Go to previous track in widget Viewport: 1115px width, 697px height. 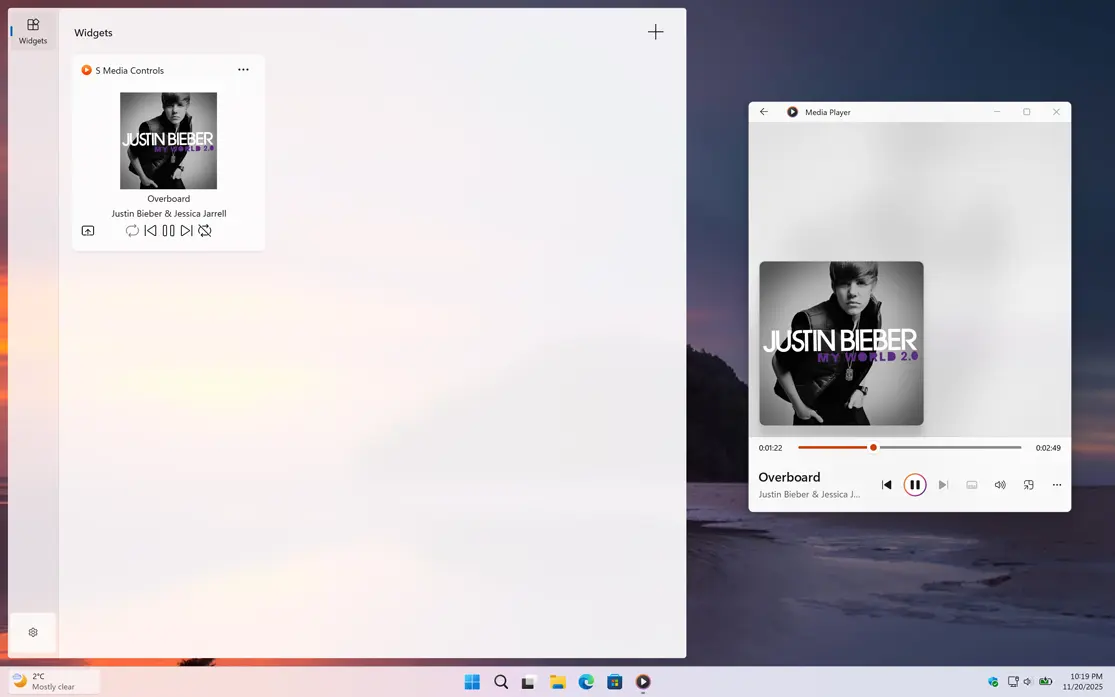point(150,231)
